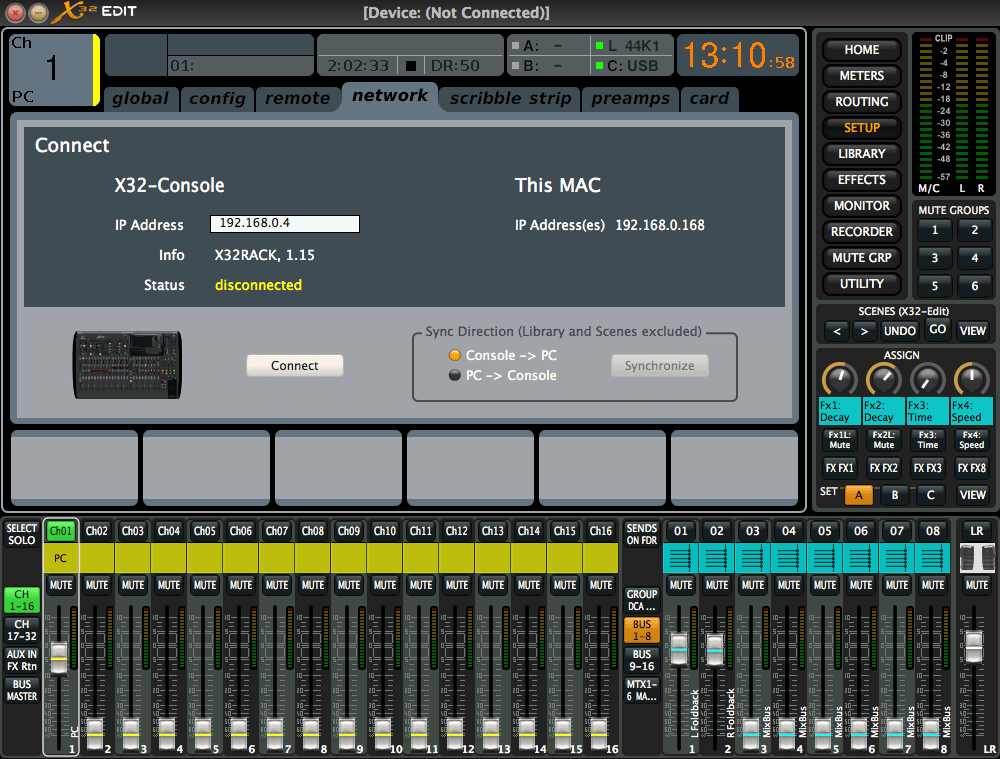Mute channel Ch02
This screenshot has width=1000, height=759.
(97, 585)
